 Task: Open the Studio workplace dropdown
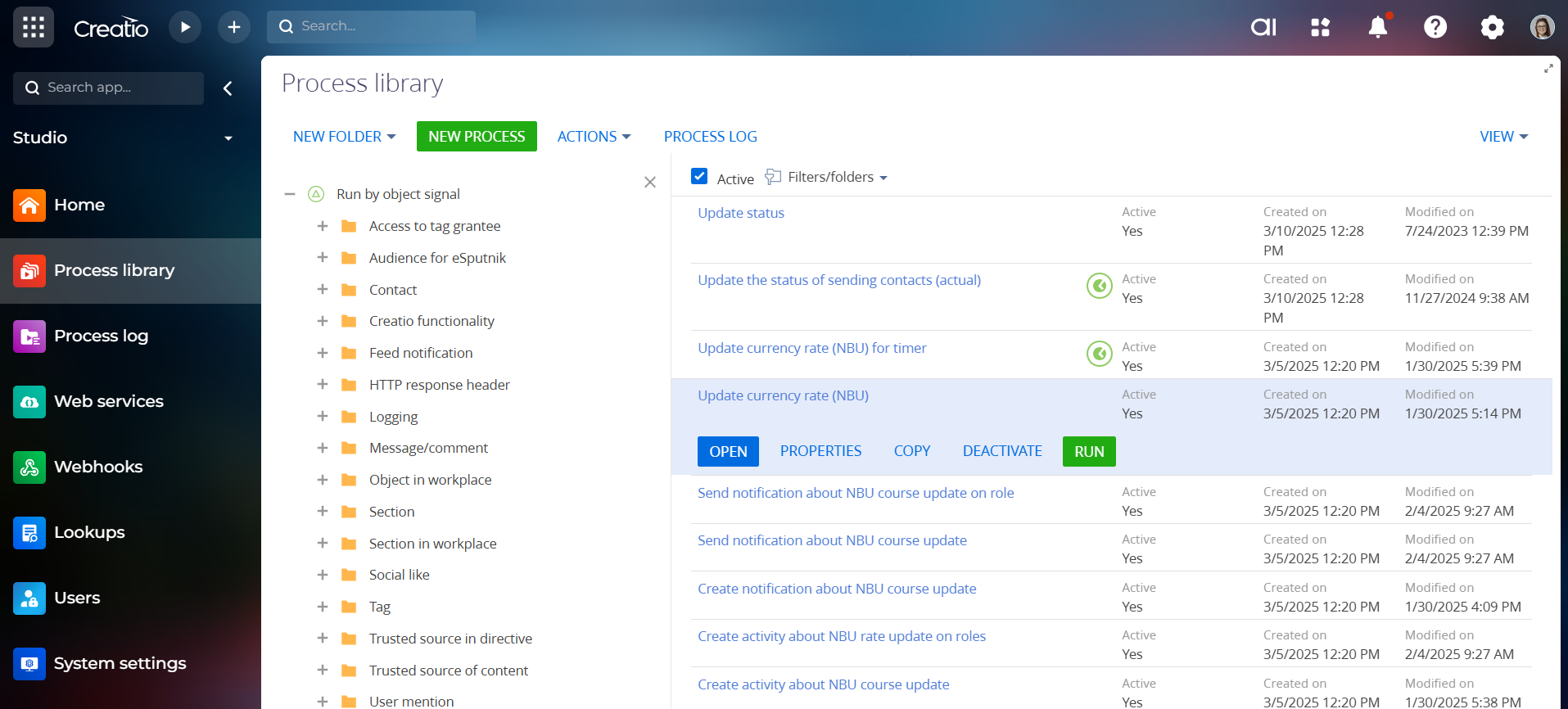point(228,138)
